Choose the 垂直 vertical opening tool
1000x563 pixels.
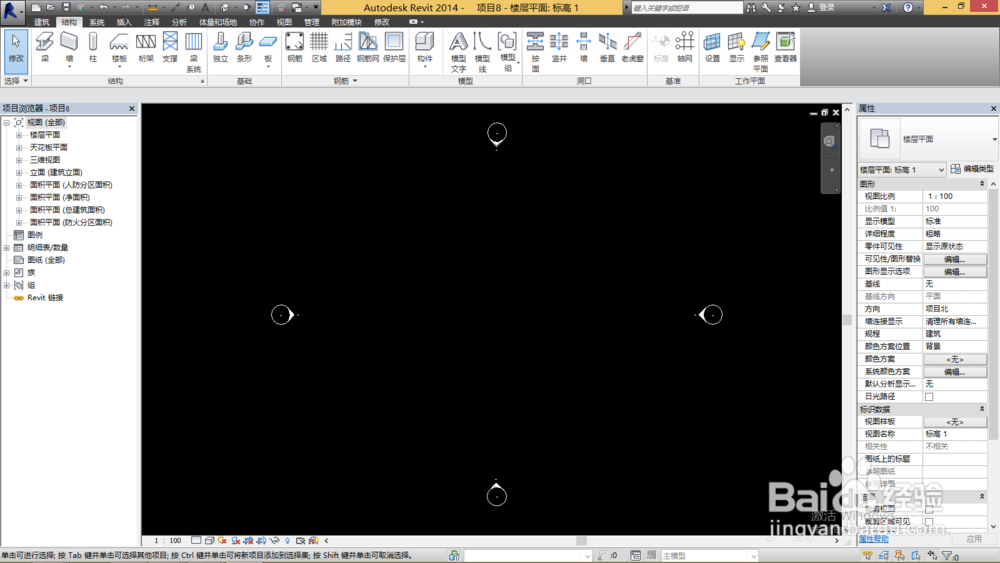(607, 47)
